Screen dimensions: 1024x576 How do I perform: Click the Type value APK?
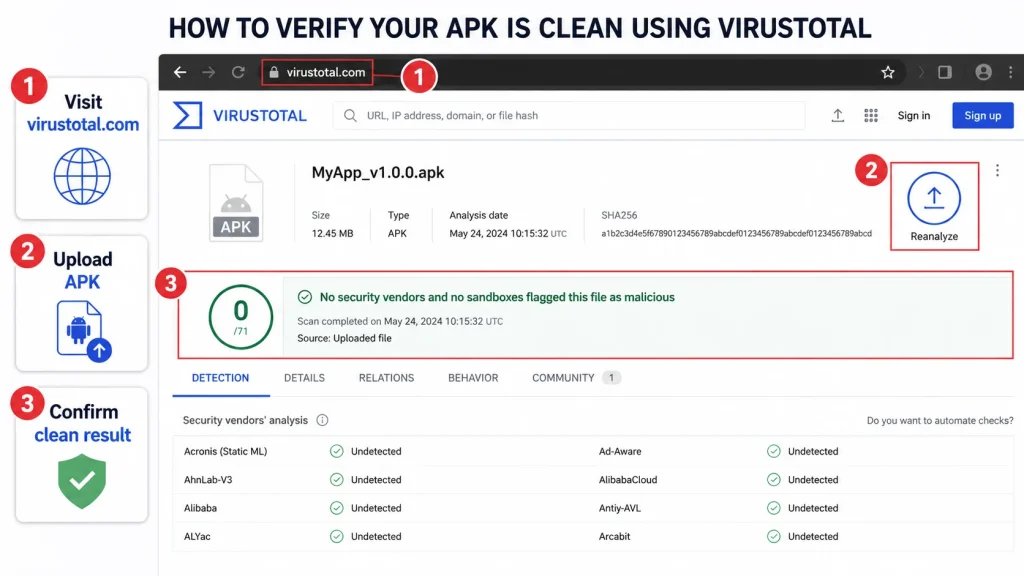coord(397,233)
